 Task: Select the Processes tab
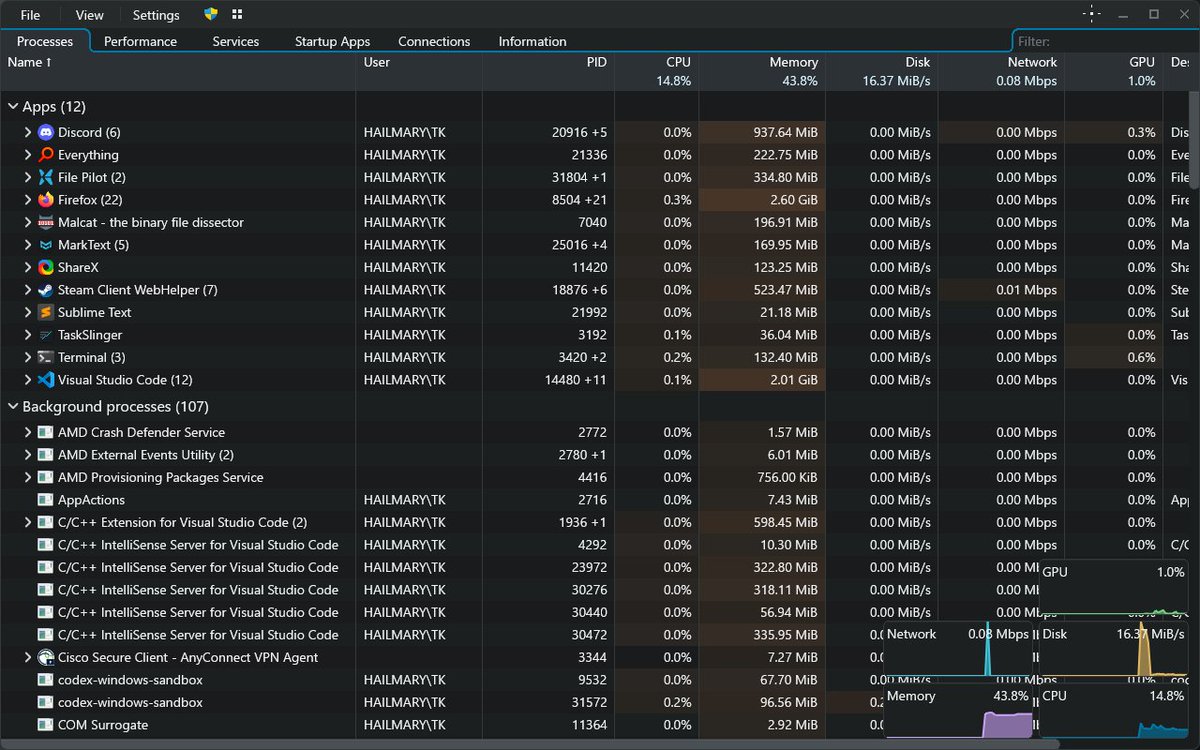(x=45, y=41)
